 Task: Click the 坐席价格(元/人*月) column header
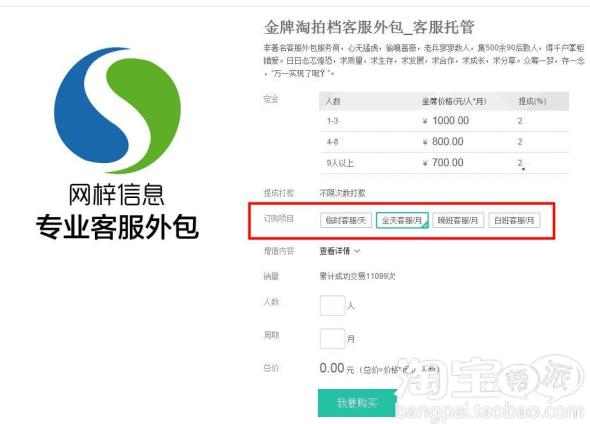[454, 101]
